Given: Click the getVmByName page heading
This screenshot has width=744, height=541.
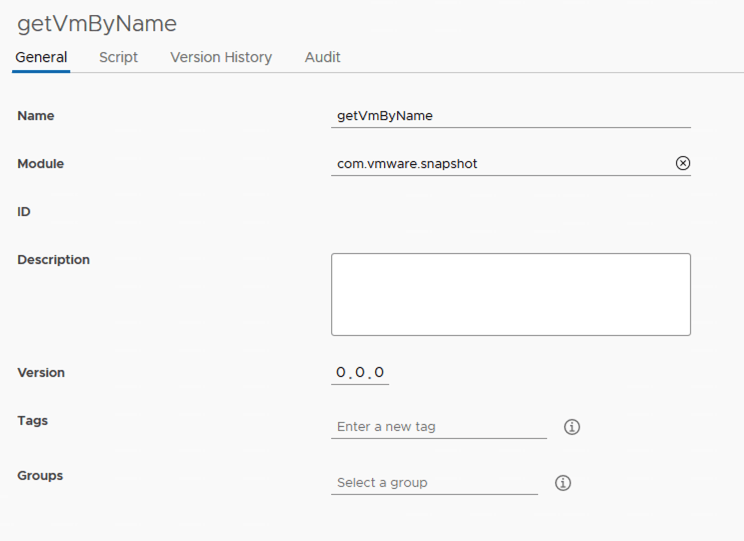Looking at the screenshot, I should 97,23.
